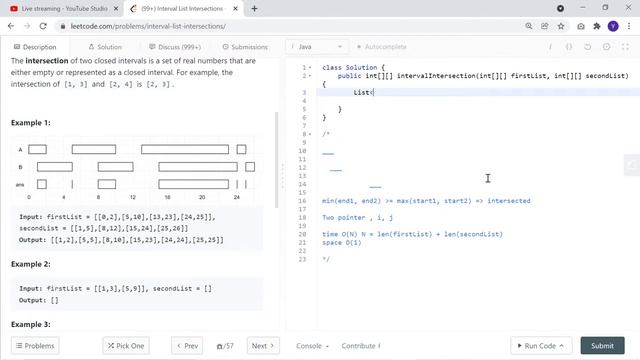Click the Problems list button
Image resolution: width=640 pixels, height=360 pixels.
coord(35,346)
